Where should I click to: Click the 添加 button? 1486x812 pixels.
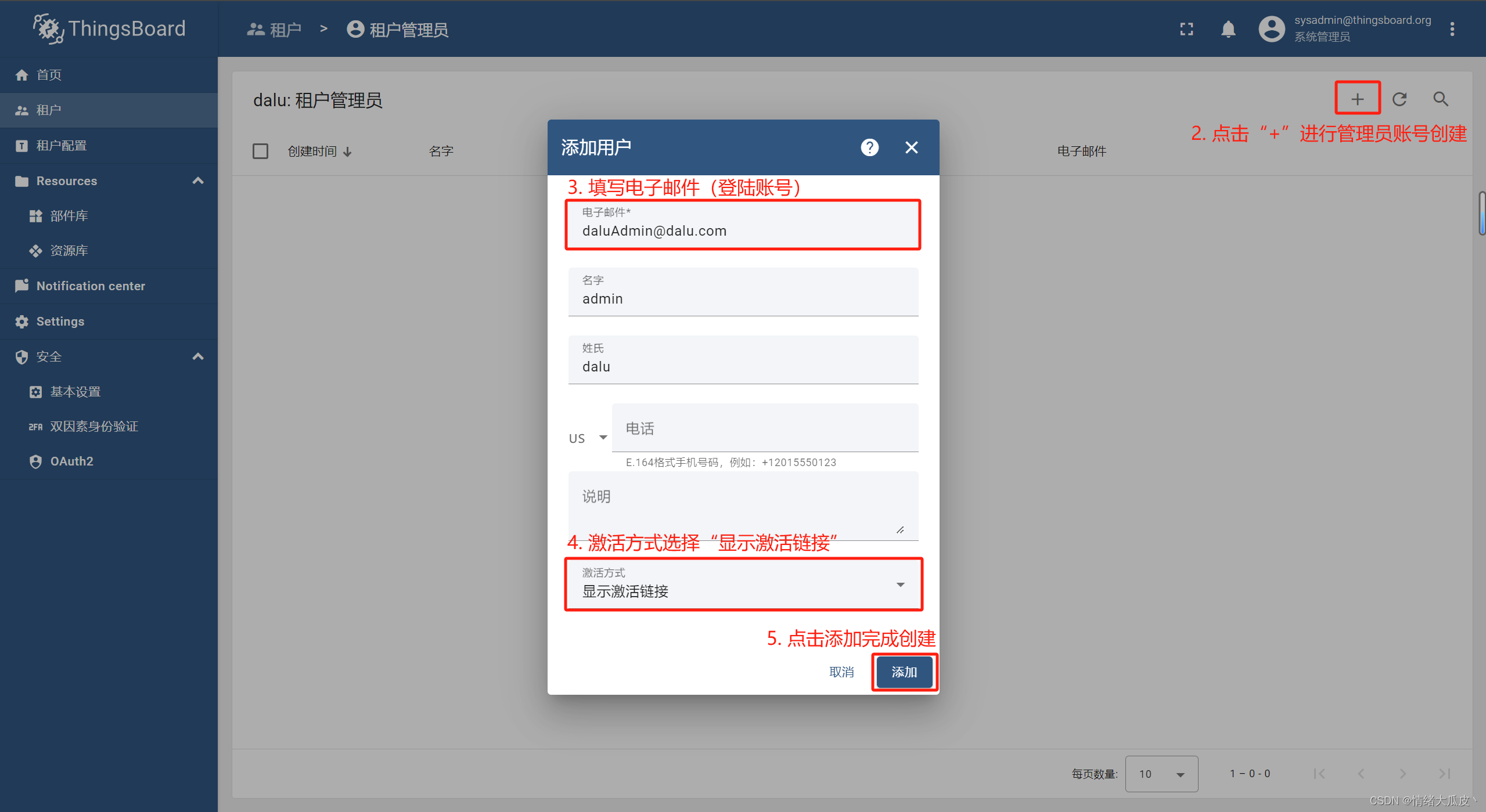904,672
